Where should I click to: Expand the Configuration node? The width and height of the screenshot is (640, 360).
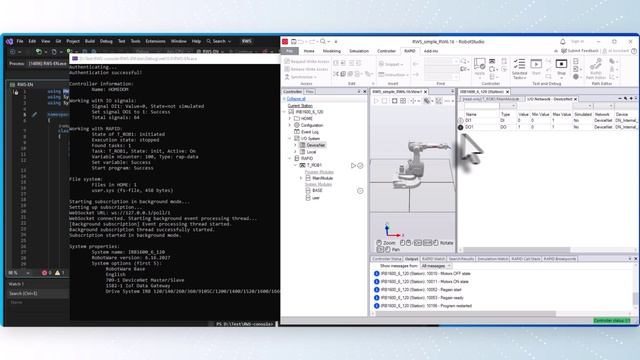pyautogui.click(x=290, y=125)
